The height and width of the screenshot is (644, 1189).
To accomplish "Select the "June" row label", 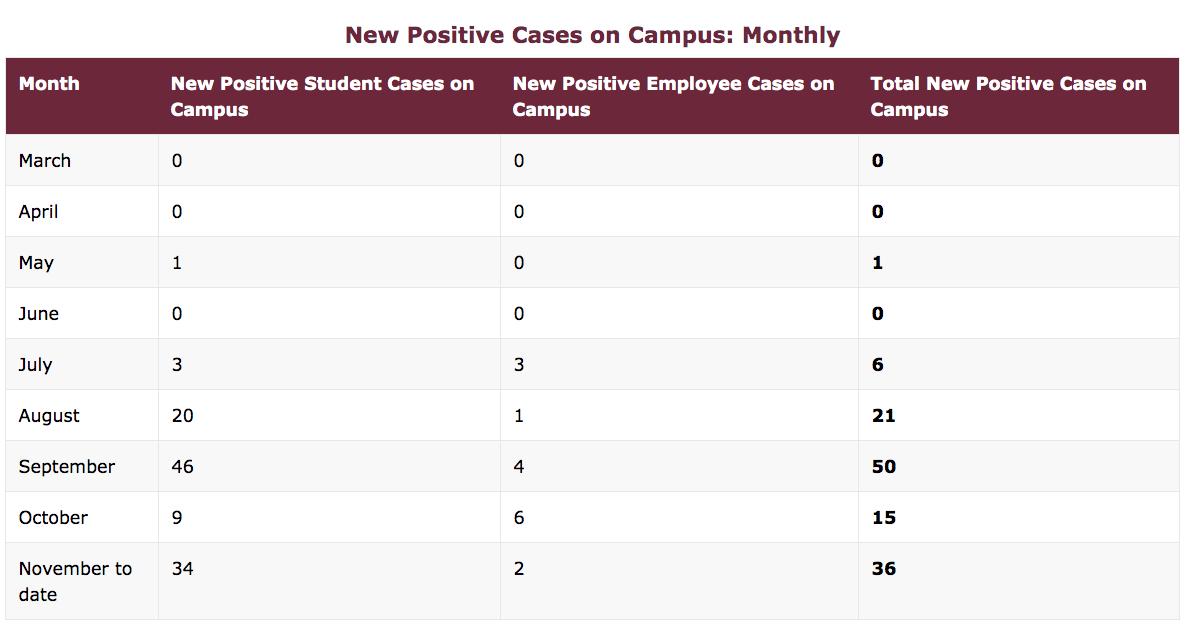I will (x=39, y=314).
